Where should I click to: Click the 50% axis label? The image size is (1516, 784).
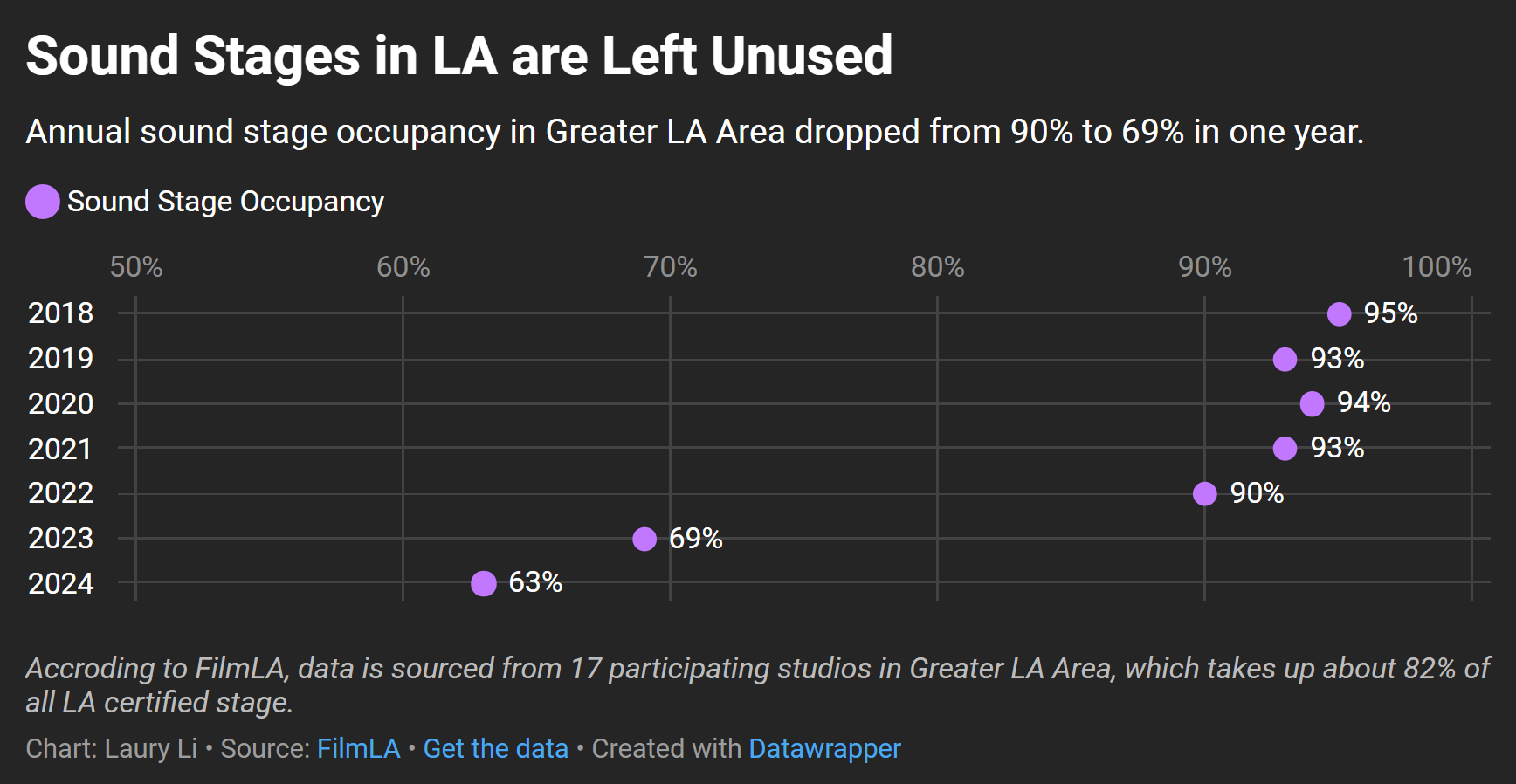pos(136,266)
